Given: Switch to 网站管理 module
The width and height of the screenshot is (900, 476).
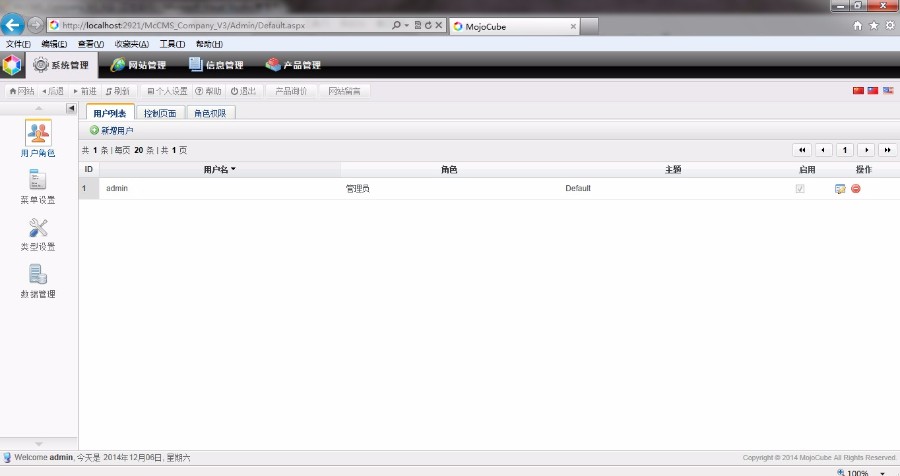Looking at the screenshot, I should pyautogui.click(x=138, y=65).
